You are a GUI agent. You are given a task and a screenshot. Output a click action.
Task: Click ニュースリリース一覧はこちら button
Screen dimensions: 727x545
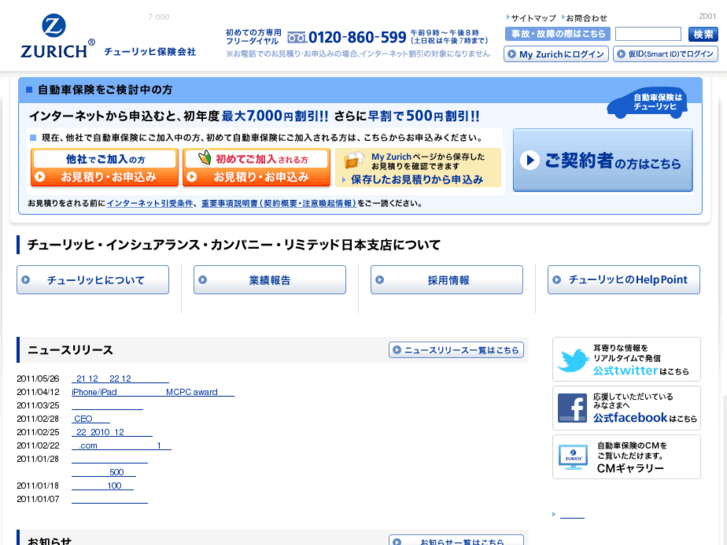[x=456, y=350]
